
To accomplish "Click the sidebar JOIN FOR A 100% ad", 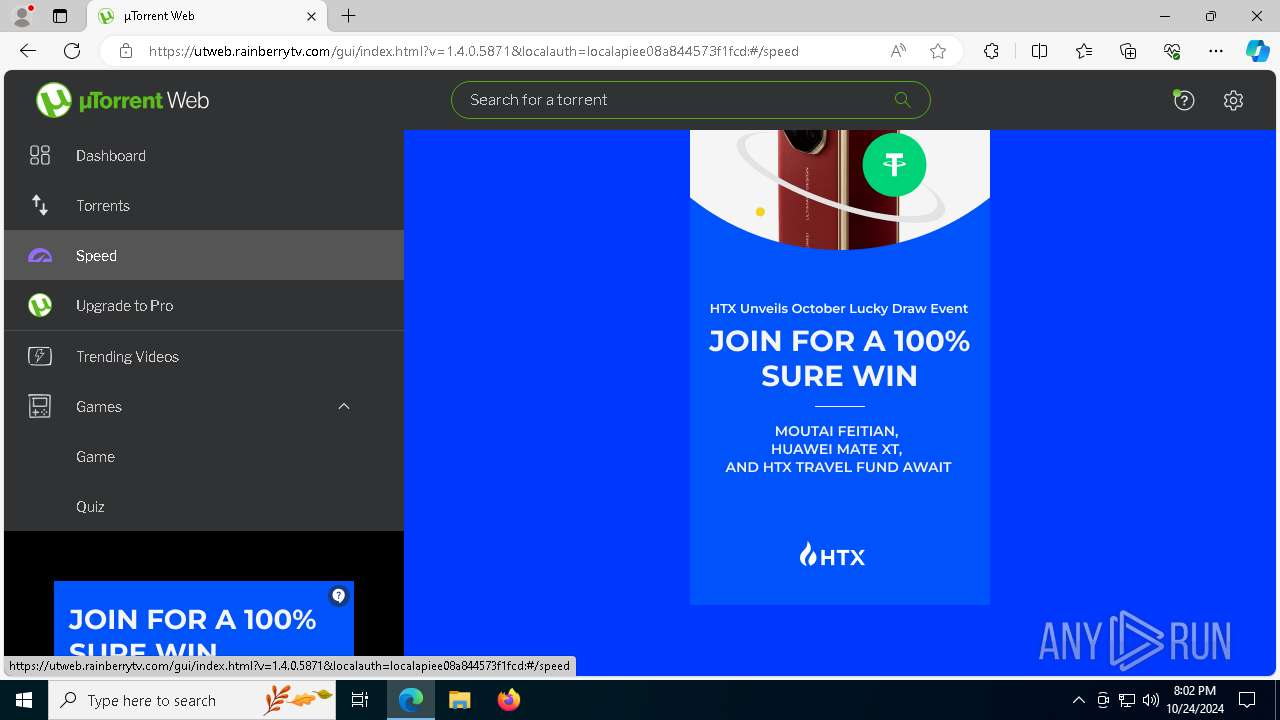I will pyautogui.click(x=204, y=619).
